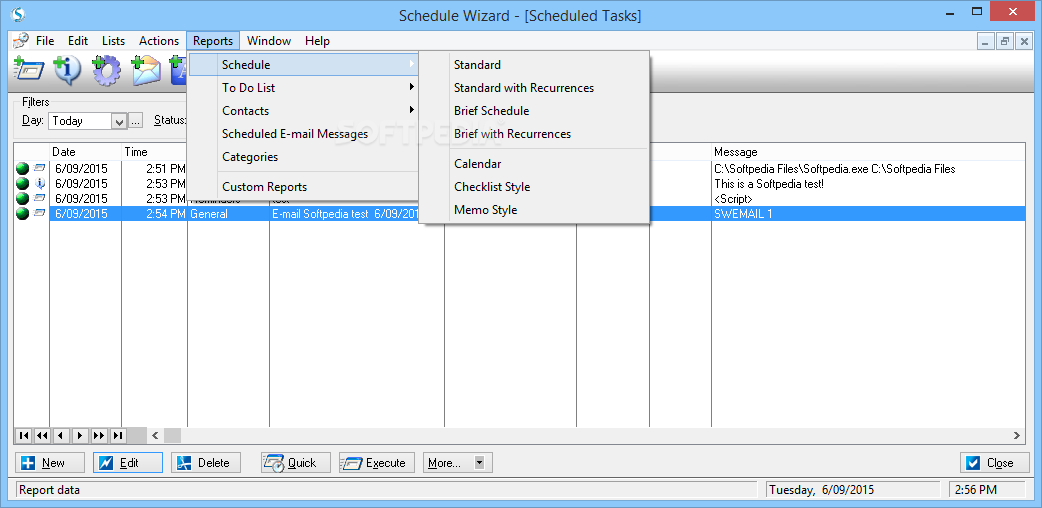Click the Message column header
1042x508 pixels.
[x=868, y=152]
